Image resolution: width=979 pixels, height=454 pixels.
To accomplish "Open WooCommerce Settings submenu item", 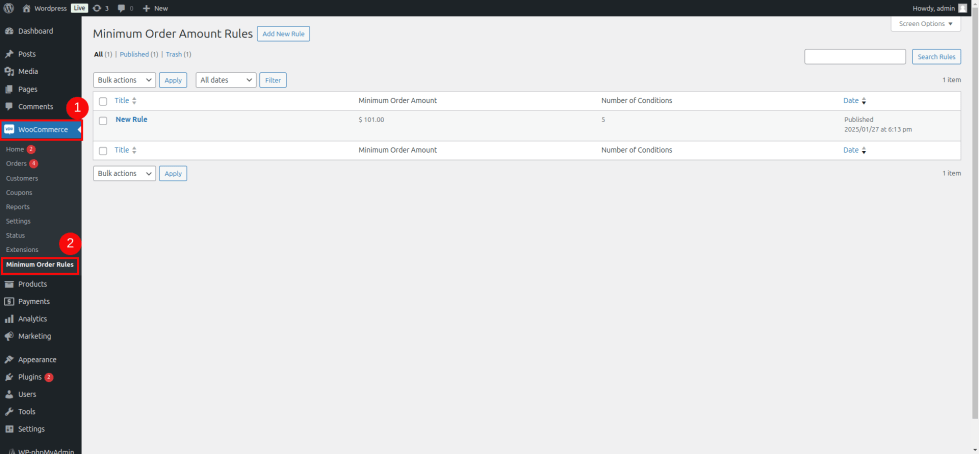I will (18, 221).
